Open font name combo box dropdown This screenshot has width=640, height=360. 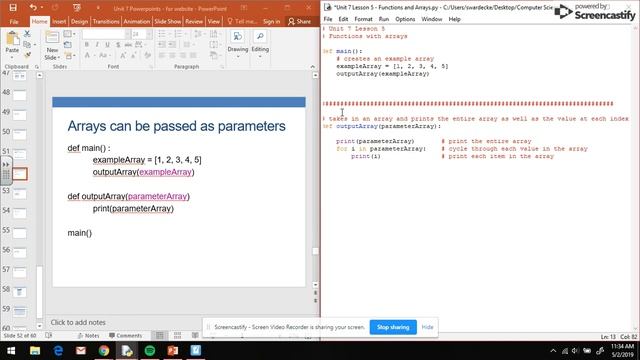click(128, 34)
